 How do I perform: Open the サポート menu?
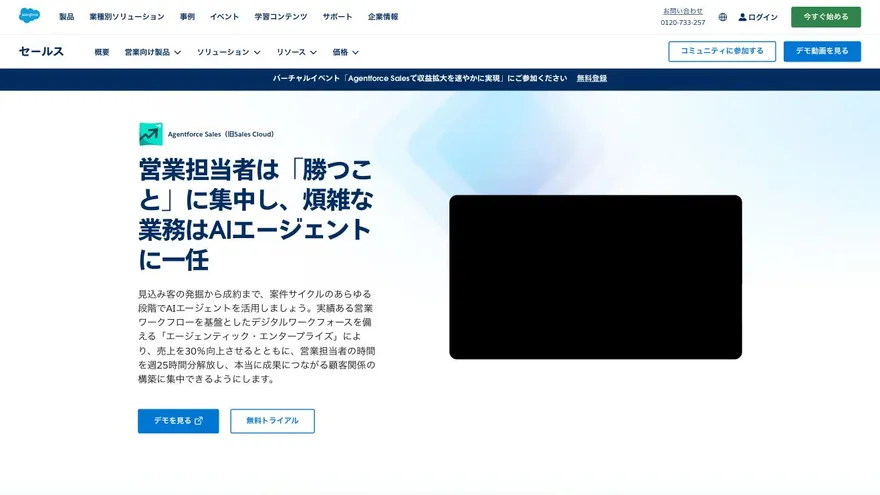(x=337, y=17)
